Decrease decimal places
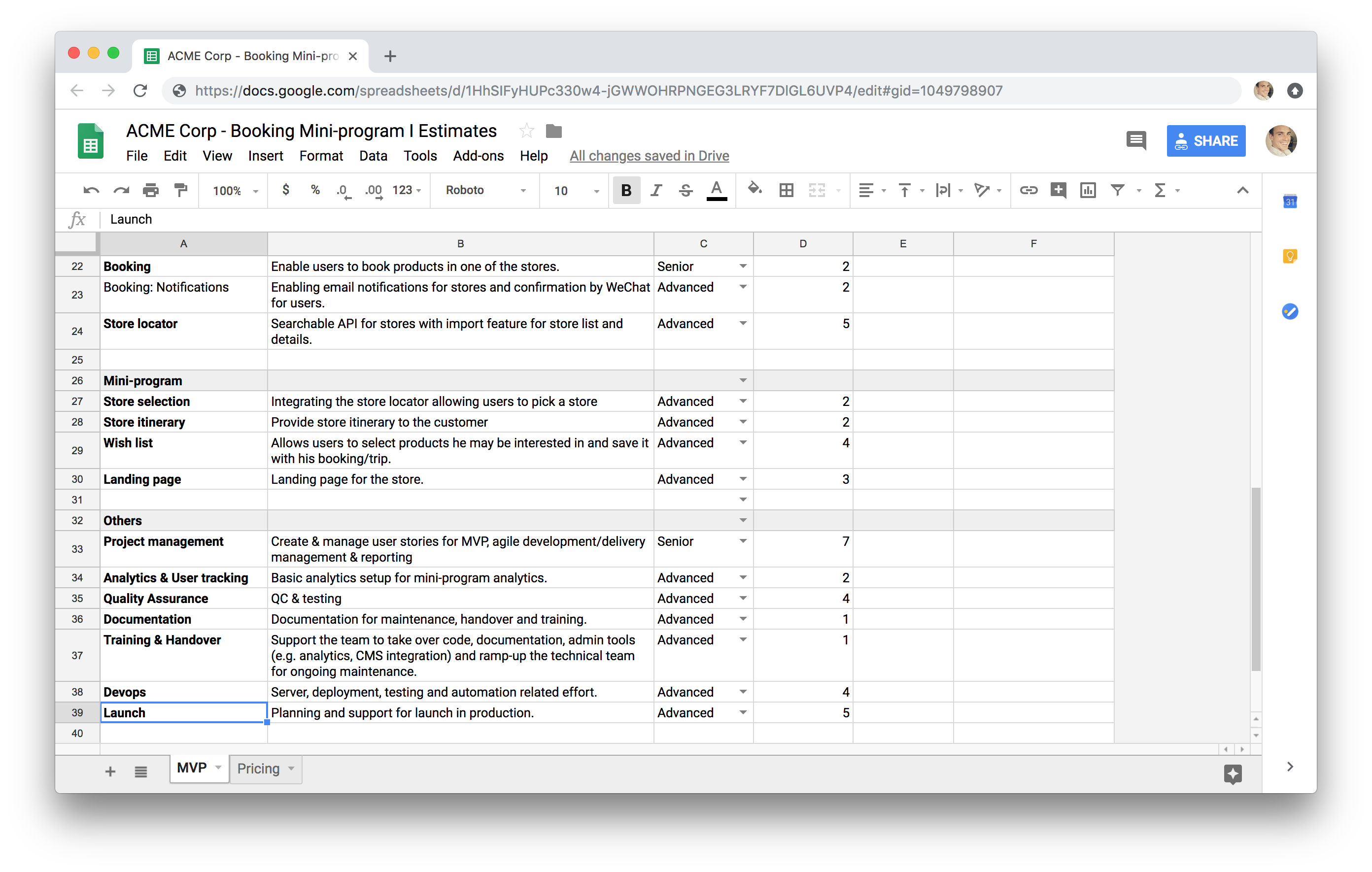This screenshot has height=872, width=1372. [x=343, y=191]
